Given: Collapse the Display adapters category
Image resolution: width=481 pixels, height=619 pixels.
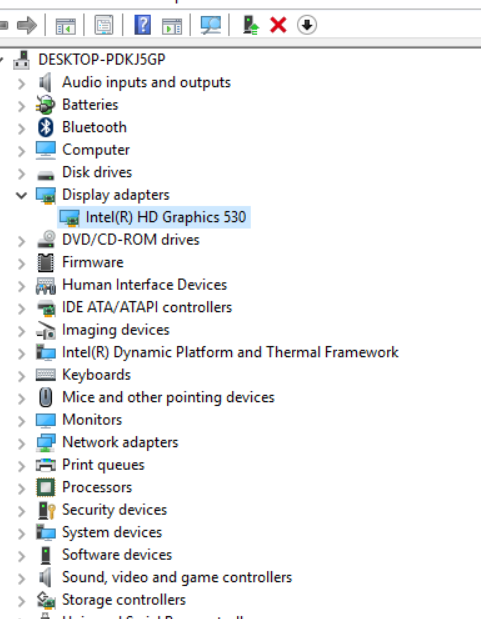Looking at the screenshot, I should point(21,195).
